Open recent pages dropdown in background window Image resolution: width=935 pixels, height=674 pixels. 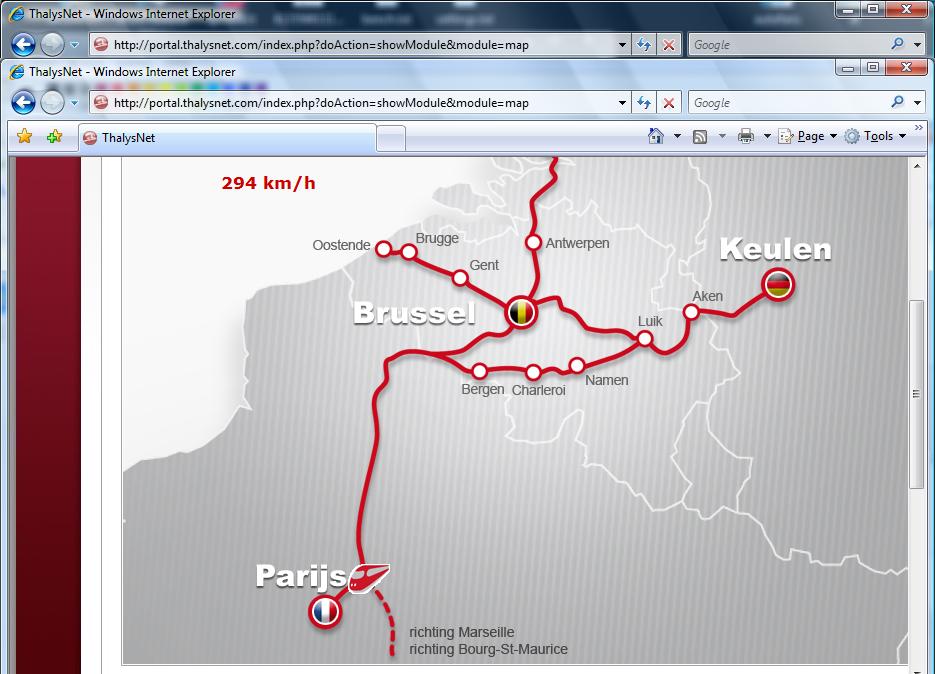tap(74, 44)
